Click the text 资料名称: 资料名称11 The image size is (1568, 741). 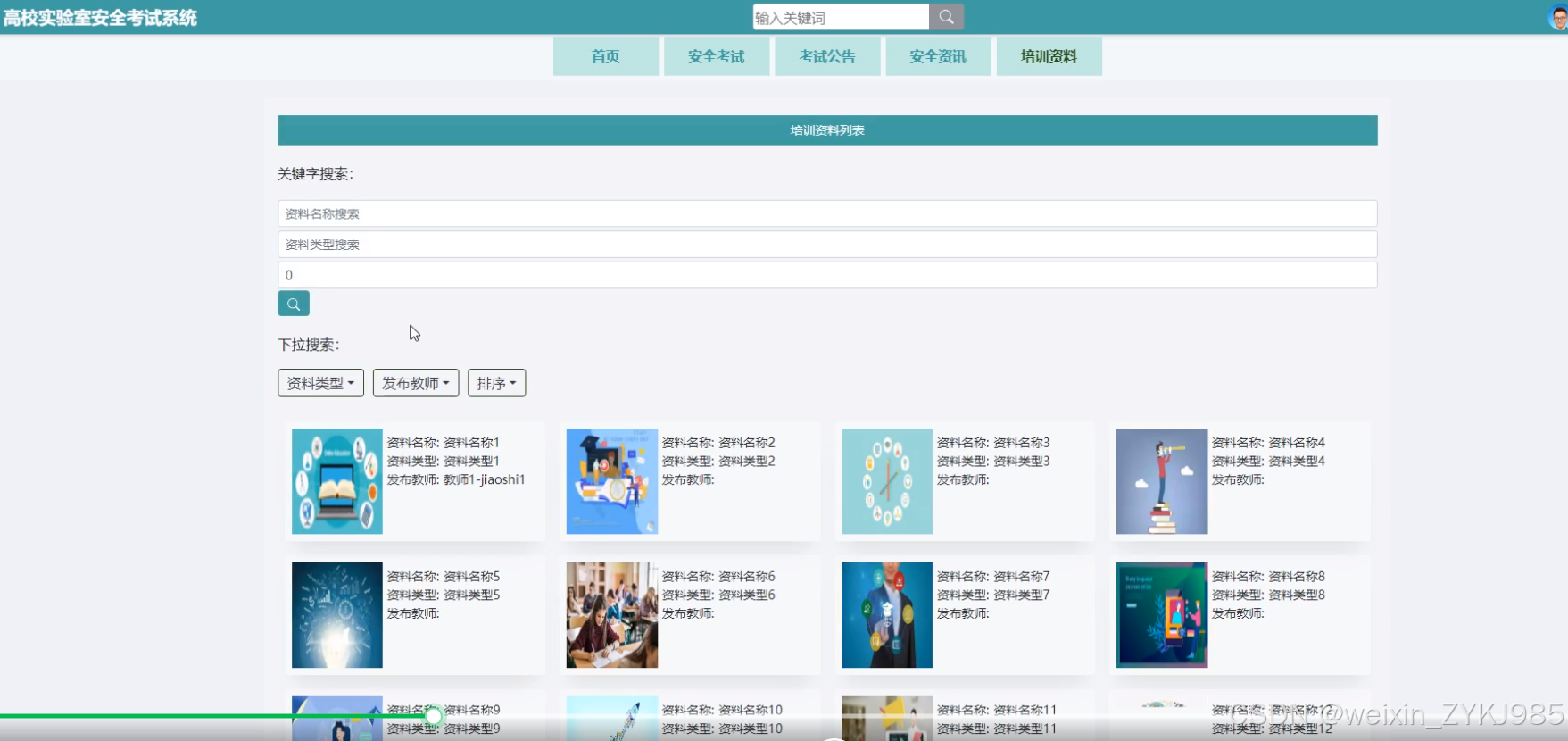(997, 711)
